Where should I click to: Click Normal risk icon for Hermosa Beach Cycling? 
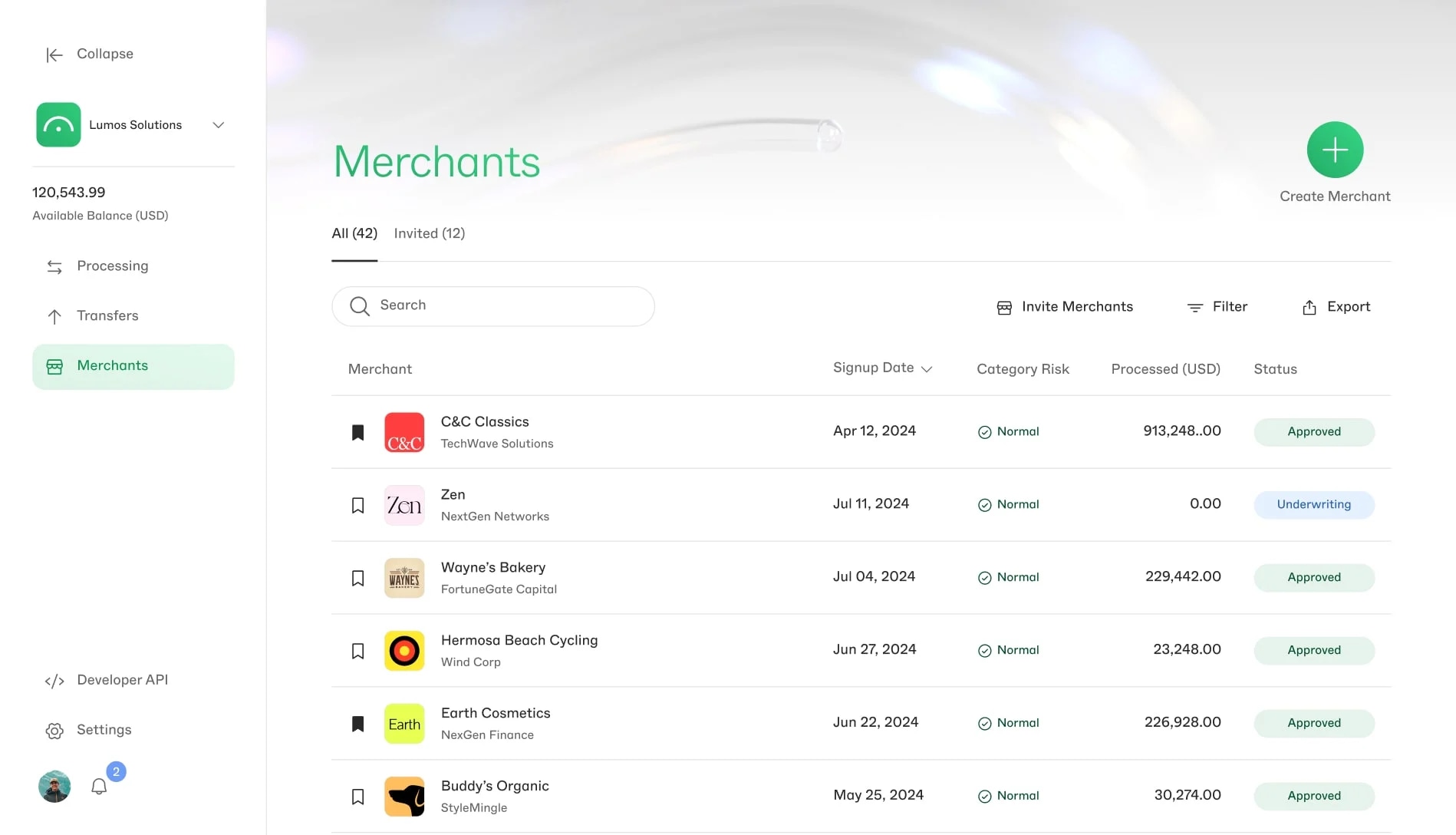[985, 651]
